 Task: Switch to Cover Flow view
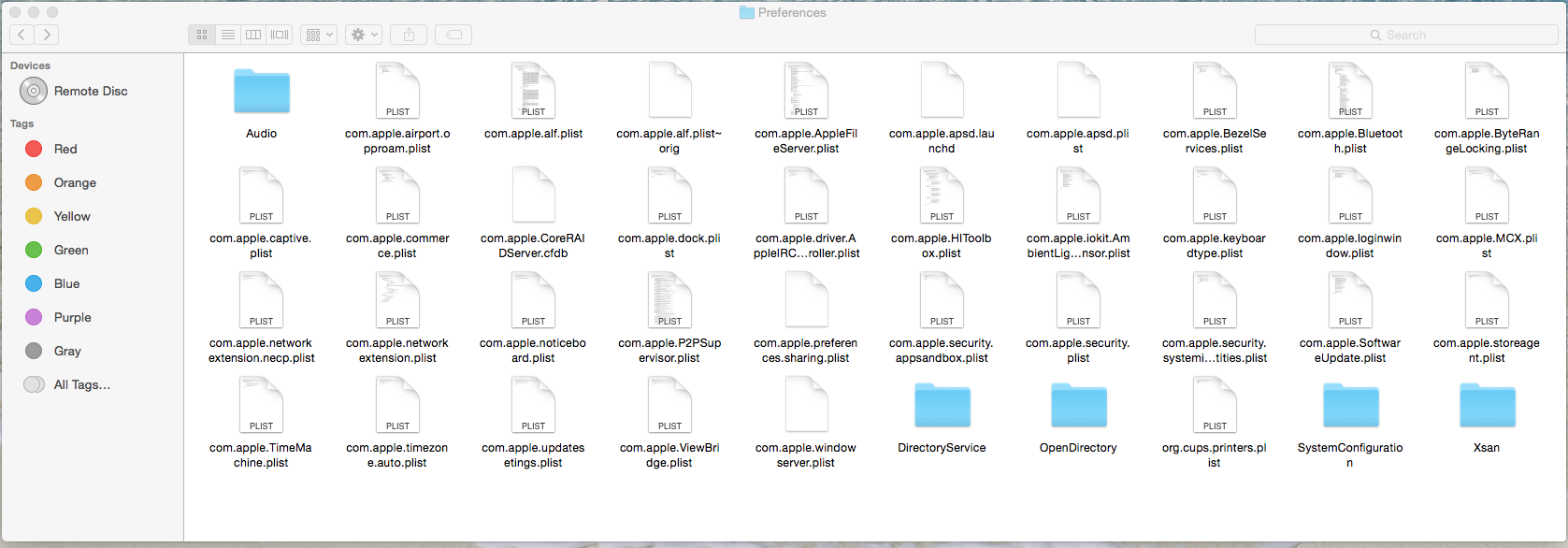coord(280,35)
